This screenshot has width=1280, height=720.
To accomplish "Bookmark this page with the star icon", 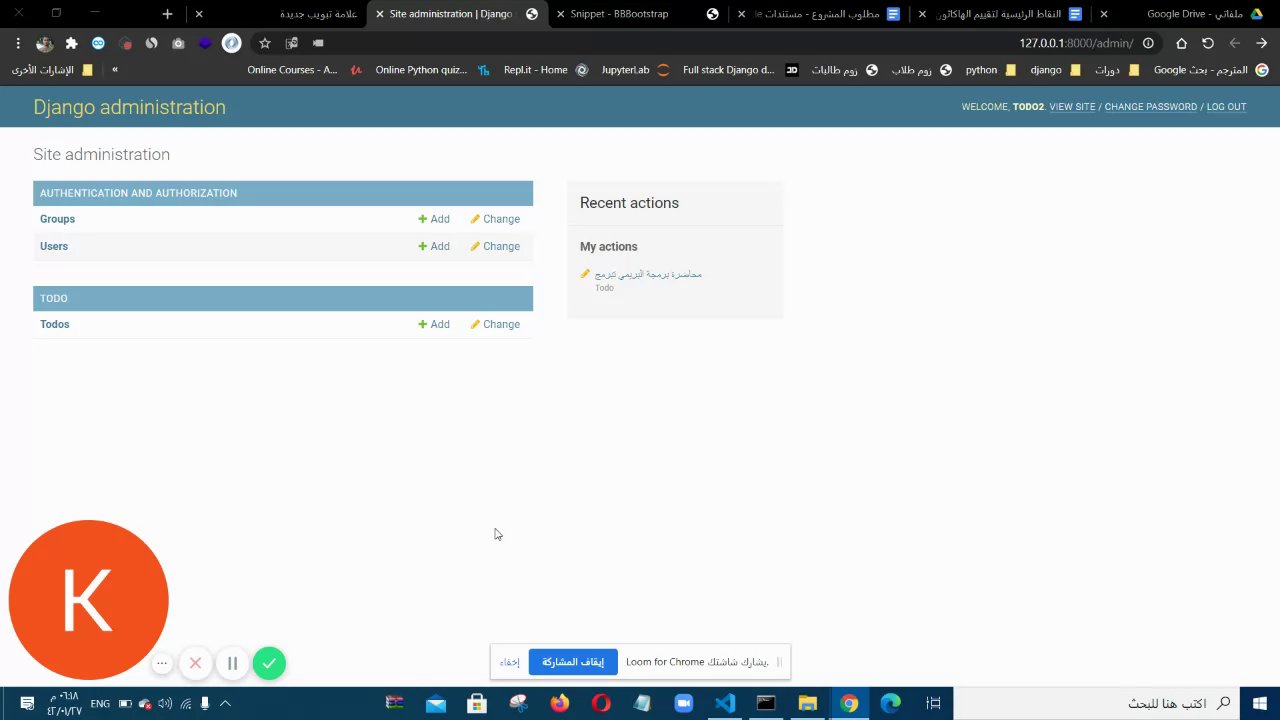I will pos(265,43).
